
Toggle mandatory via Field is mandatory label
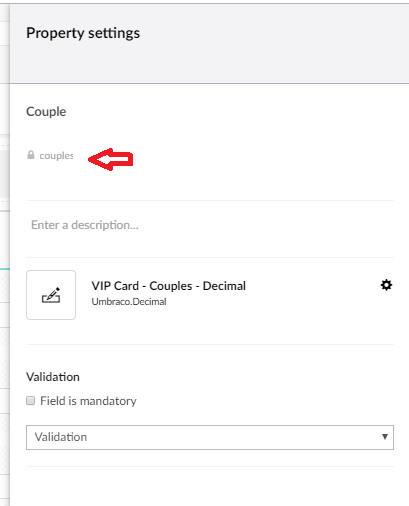point(88,401)
